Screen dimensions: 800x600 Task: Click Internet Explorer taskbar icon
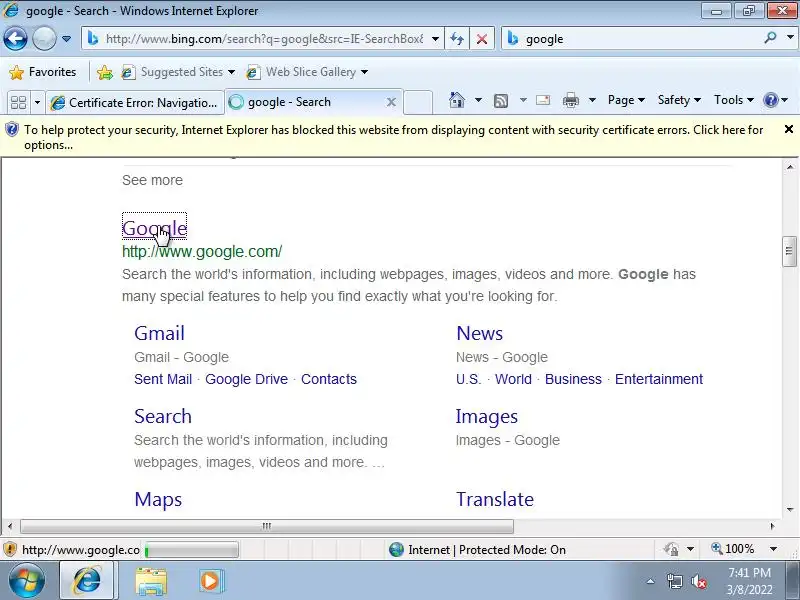coord(87,581)
